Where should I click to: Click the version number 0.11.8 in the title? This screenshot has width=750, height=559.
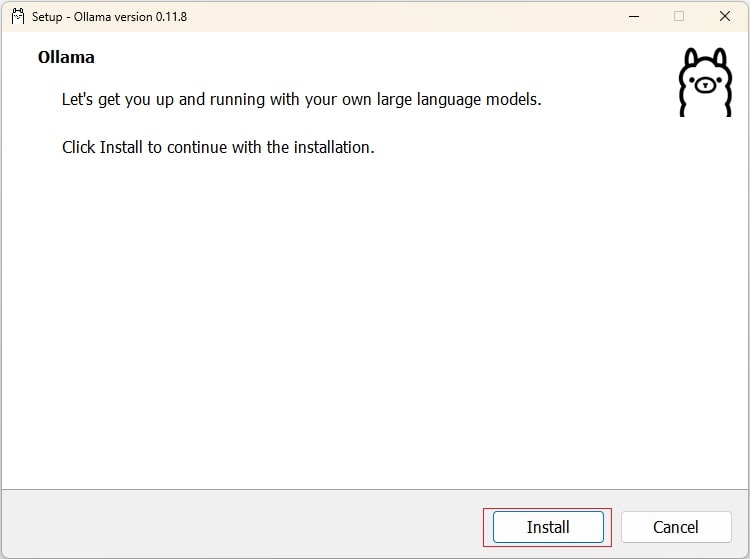[167, 17]
